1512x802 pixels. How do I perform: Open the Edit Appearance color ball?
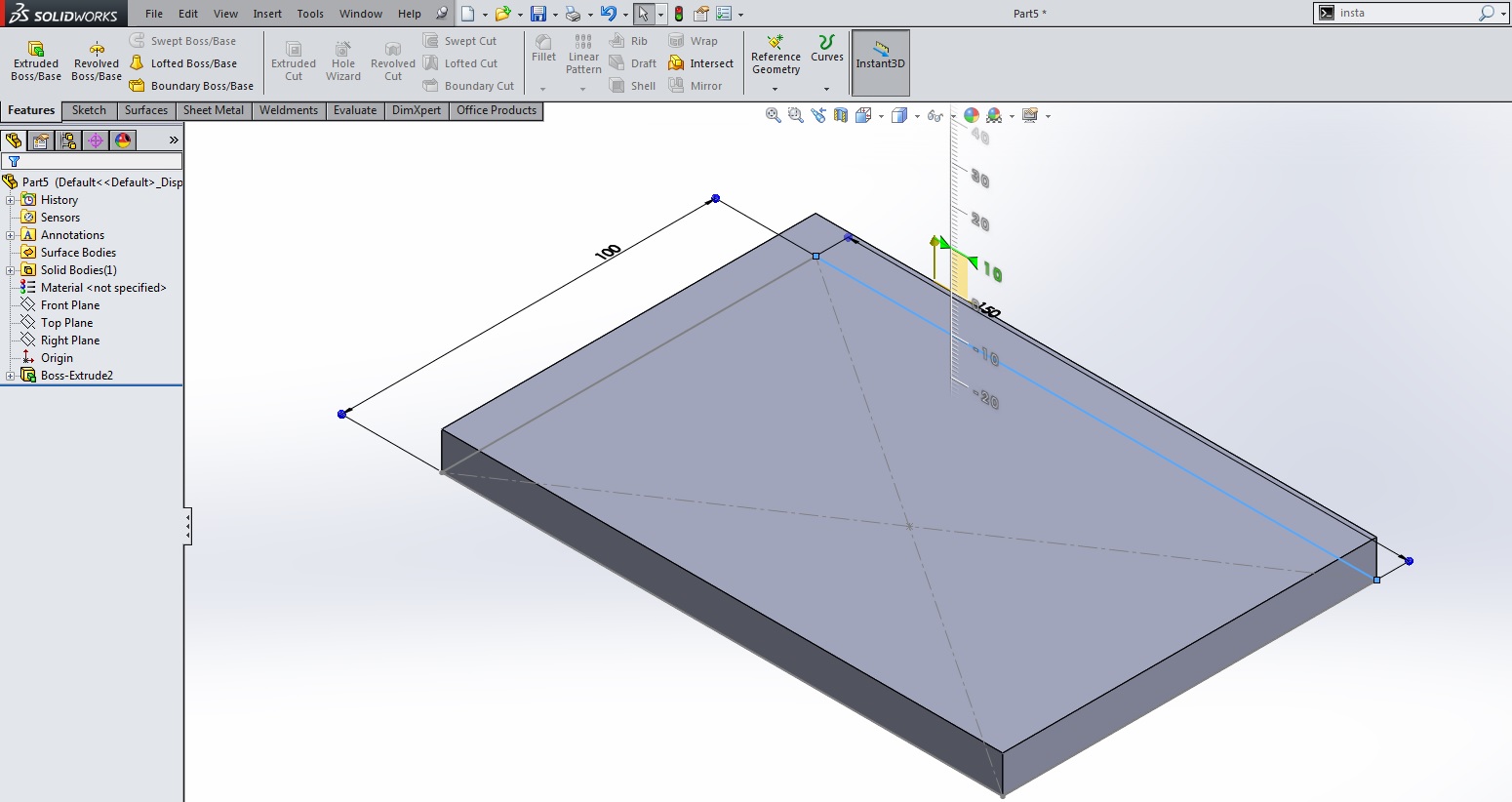(x=972, y=115)
